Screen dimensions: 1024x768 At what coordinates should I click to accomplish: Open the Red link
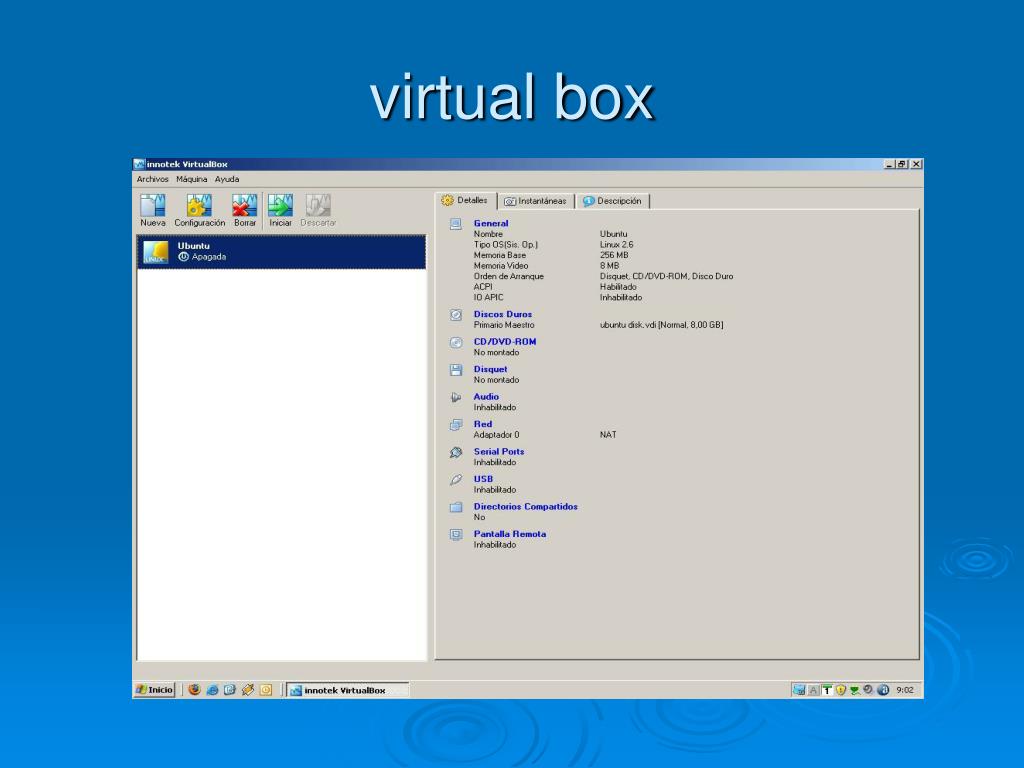click(x=483, y=424)
